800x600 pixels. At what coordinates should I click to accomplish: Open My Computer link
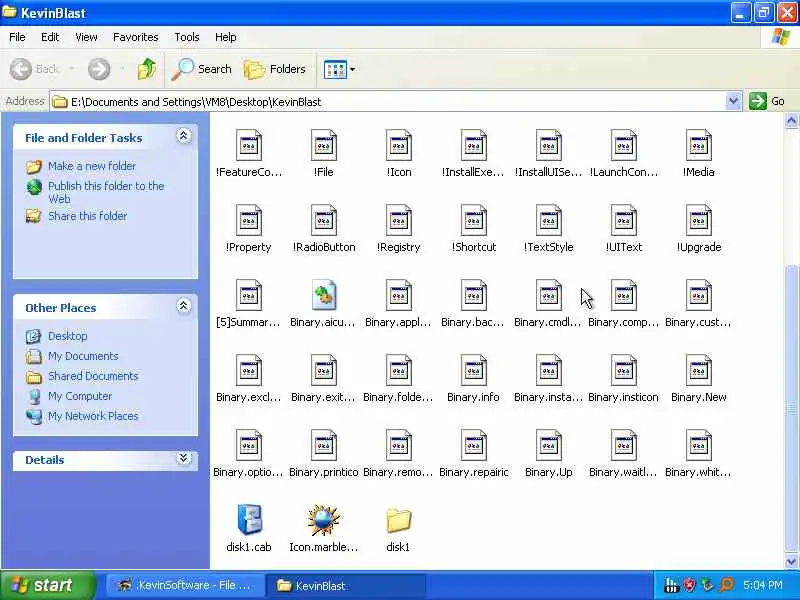(x=80, y=396)
